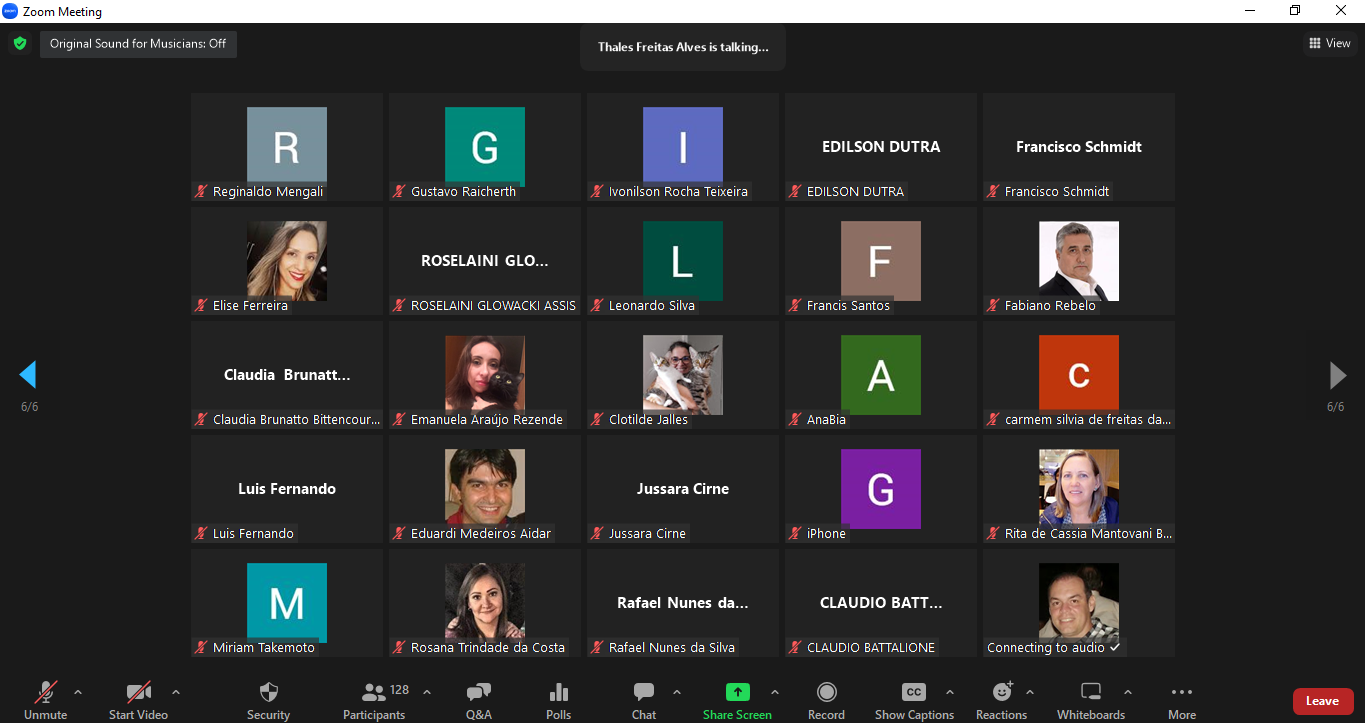Click the green Share Screen icon
Image resolution: width=1365 pixels, height=723 pixels.
point(737,692)
